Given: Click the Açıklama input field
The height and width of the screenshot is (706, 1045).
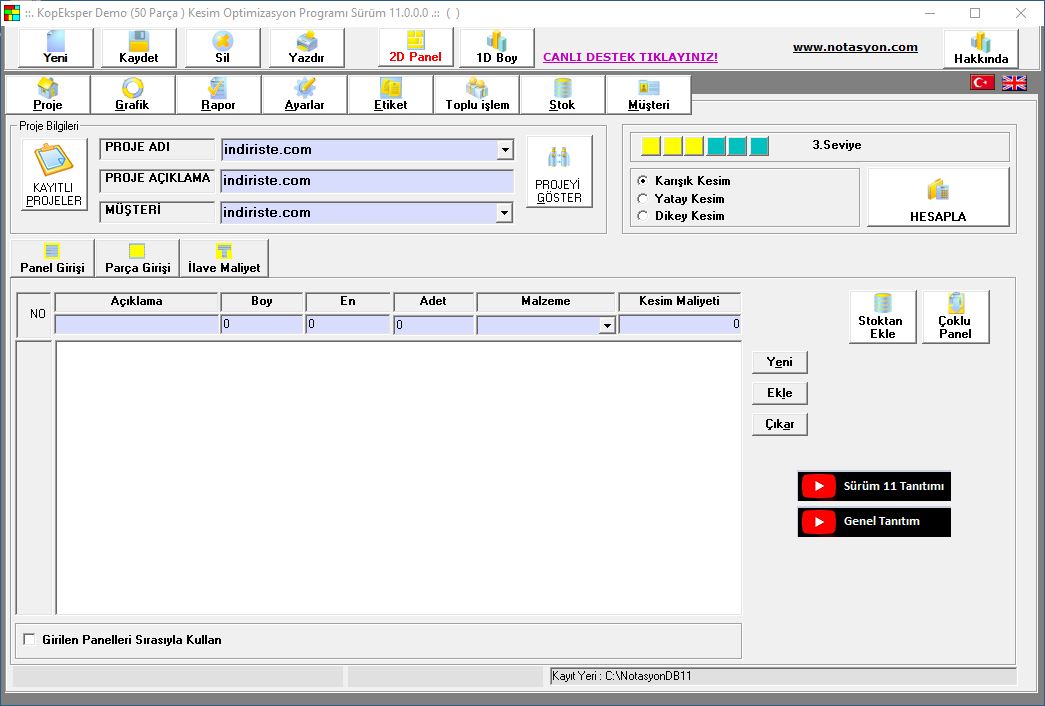Looking at the screenshot, I should click(x=137, y=325).
